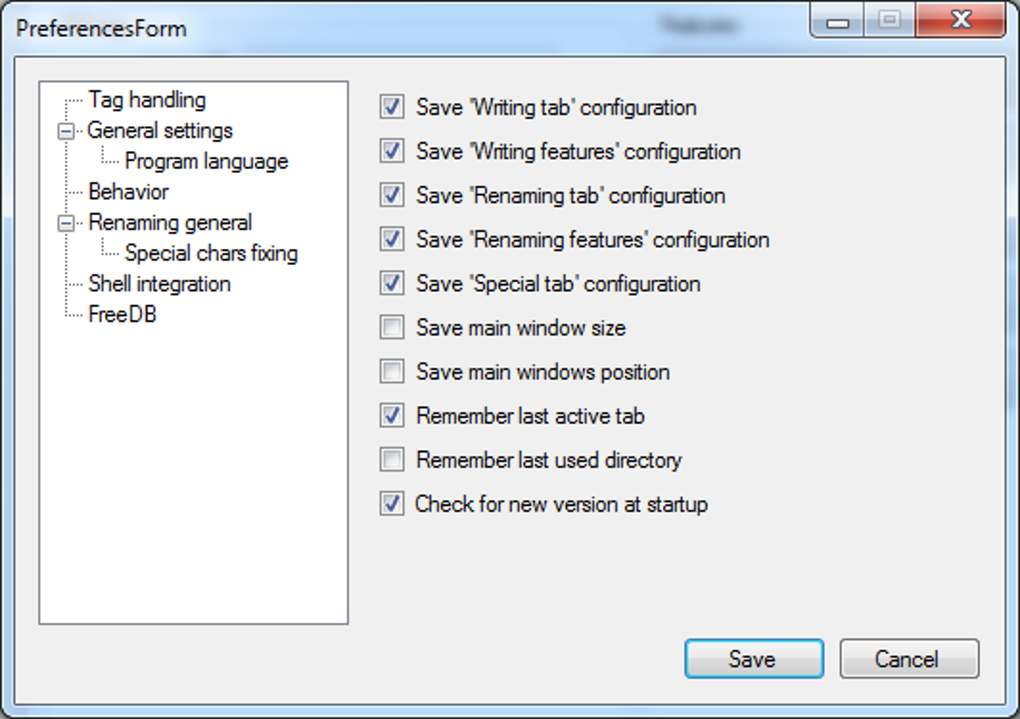
Task: Enable Save main window size
Action: pos(392,328)
